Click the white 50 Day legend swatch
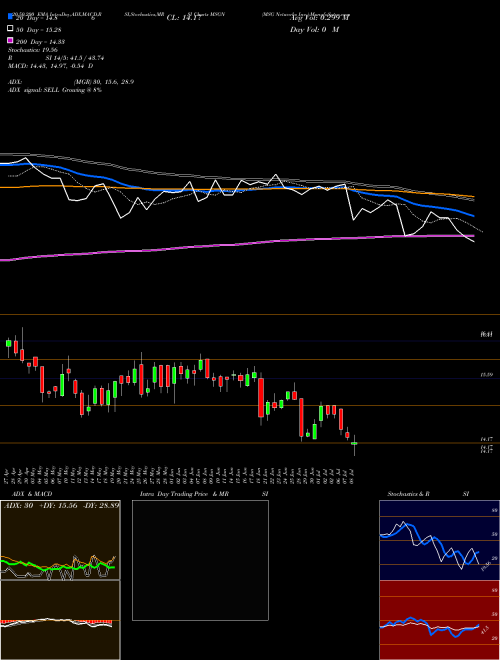 click(11, 29)
